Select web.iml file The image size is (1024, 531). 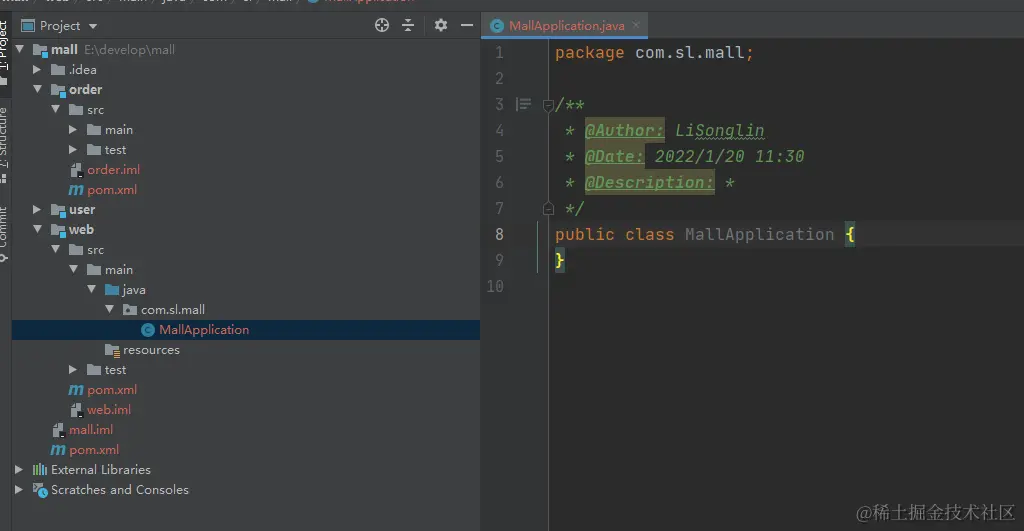coord(108,410)
